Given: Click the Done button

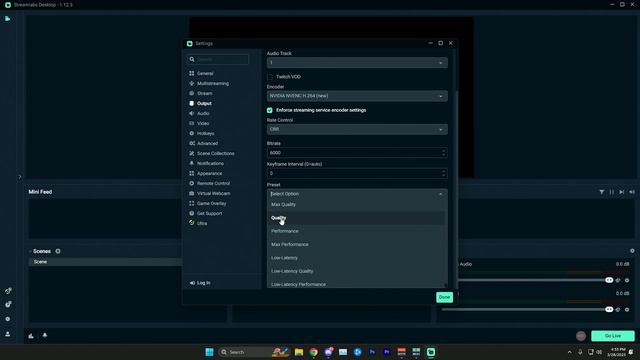Looking at the screenshot, I should pos(444,297).
